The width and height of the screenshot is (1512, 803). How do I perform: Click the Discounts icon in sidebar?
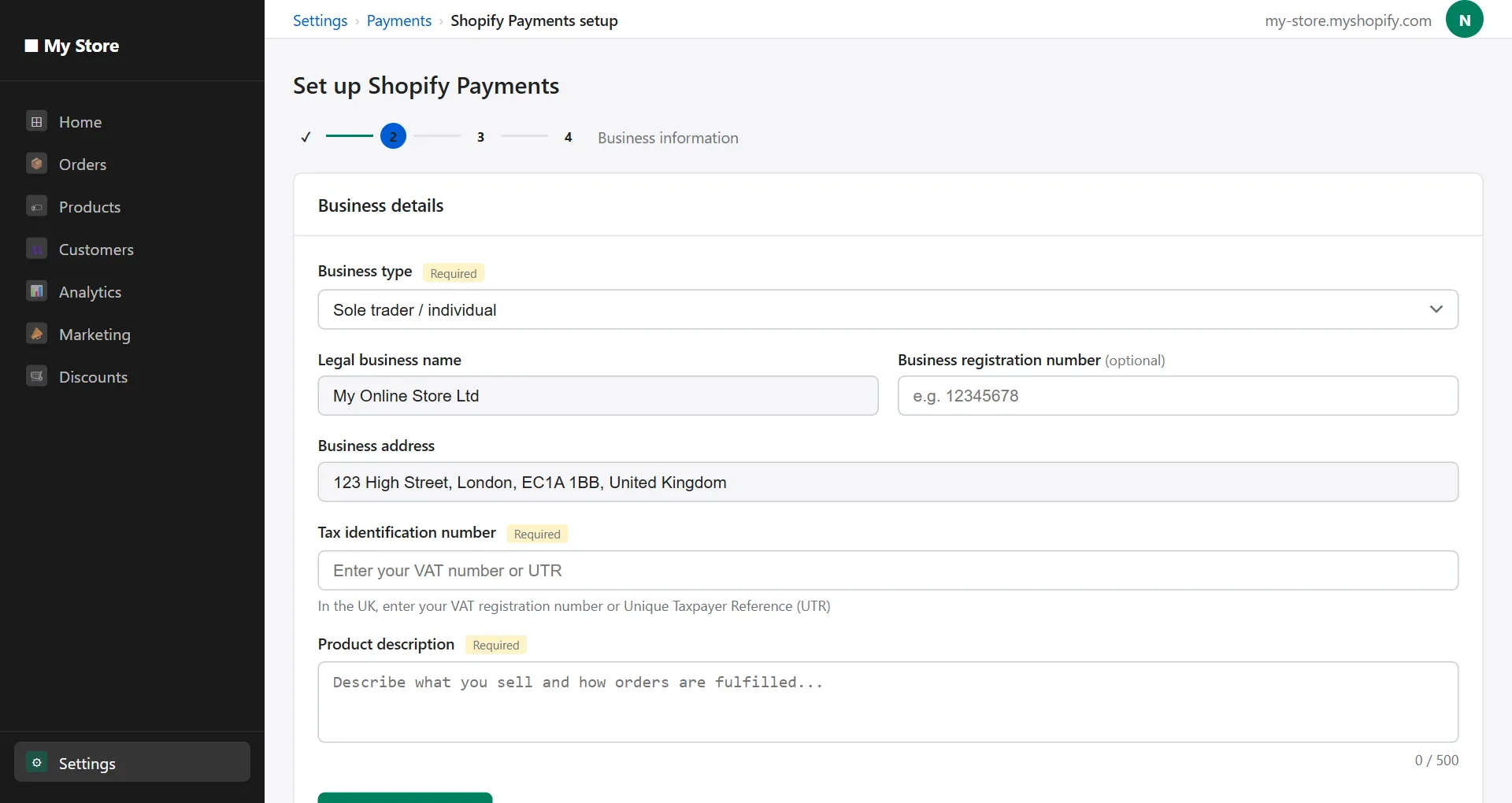pyautogui.click(x=36, y=377)
